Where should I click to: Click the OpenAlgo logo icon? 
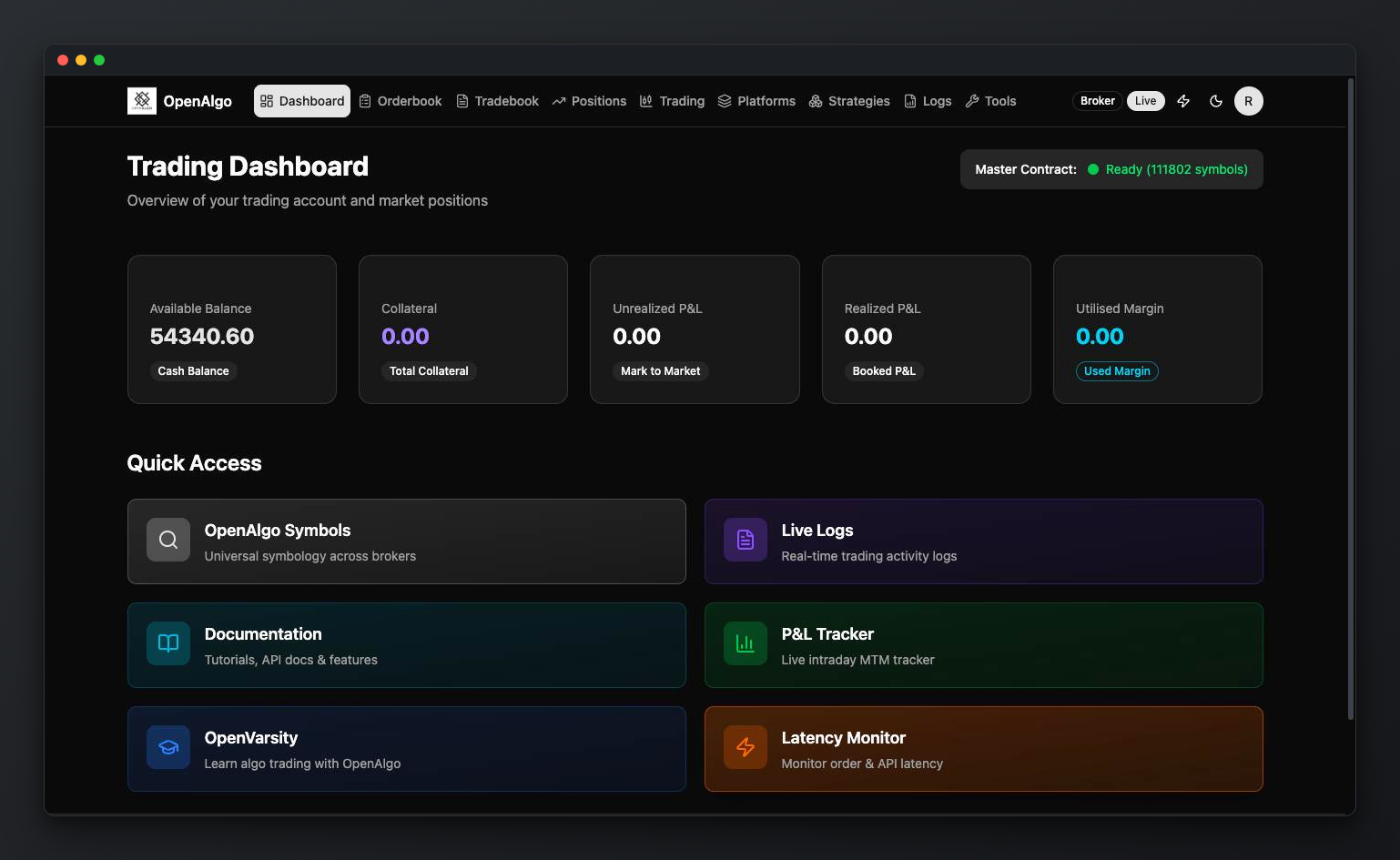click(x=141, y=101)
